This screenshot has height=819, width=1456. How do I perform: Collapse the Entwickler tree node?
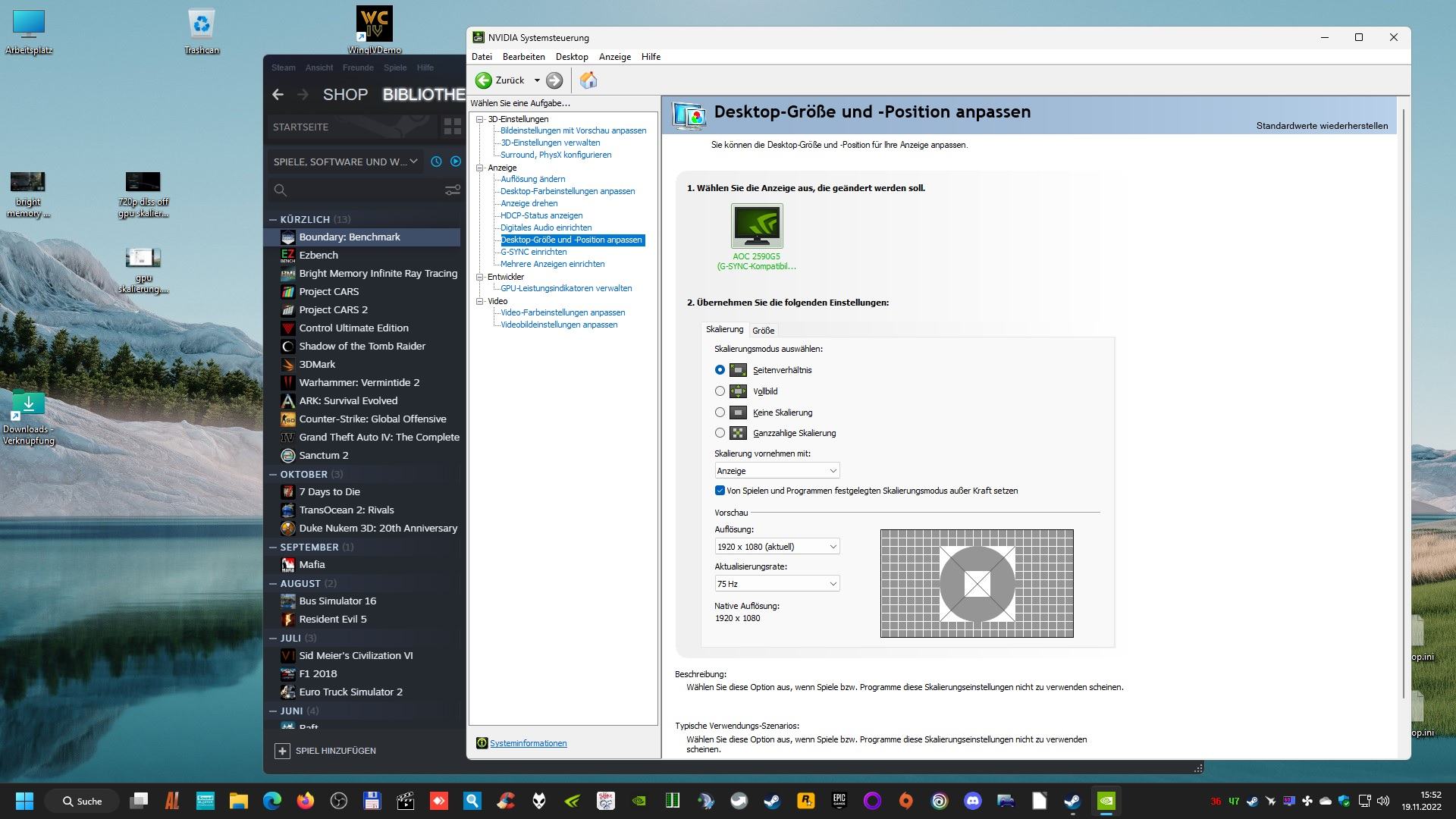[480, 277]
